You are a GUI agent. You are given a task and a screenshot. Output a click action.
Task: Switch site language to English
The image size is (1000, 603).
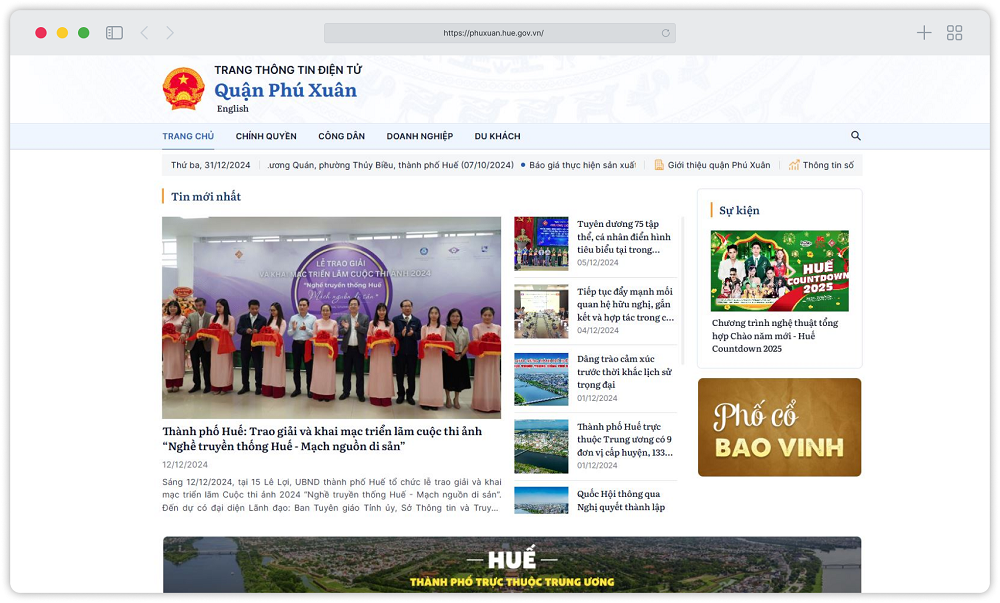[233, 109]
